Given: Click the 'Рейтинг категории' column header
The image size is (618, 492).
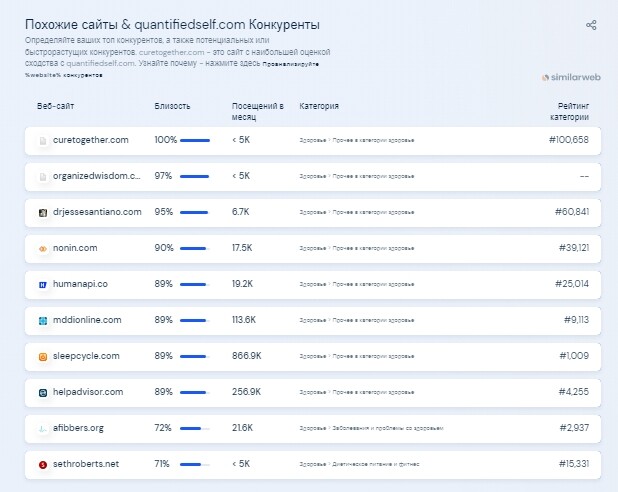Looking at the screenshot, I should point(570,112).
